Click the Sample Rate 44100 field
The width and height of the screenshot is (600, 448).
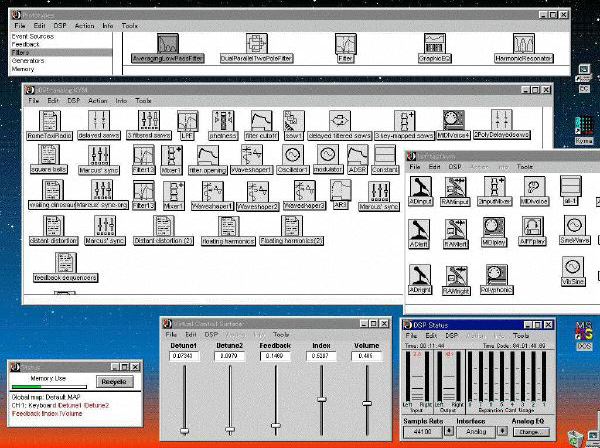coord(422,432)
